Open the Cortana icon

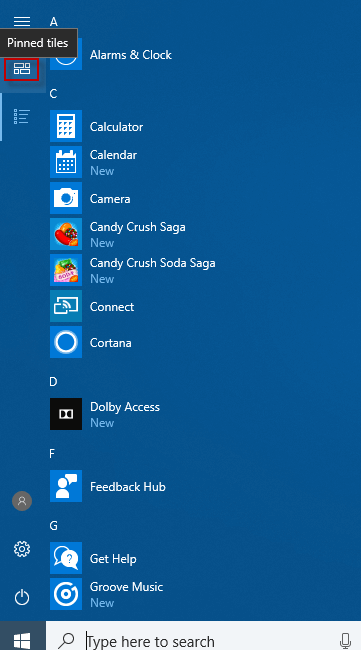click(66, 342)
